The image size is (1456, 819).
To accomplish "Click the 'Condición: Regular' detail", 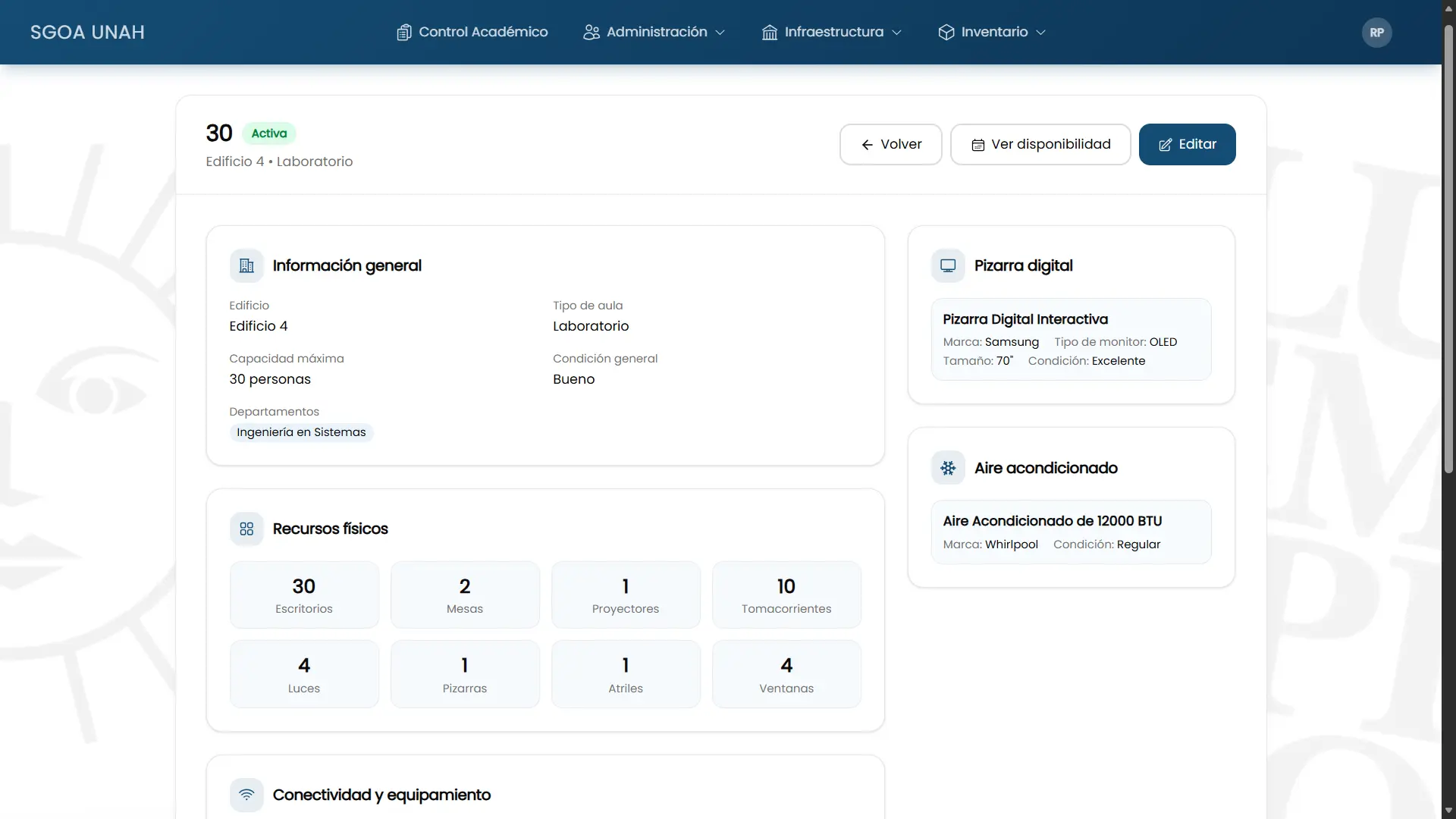I will pos(1107,544).
